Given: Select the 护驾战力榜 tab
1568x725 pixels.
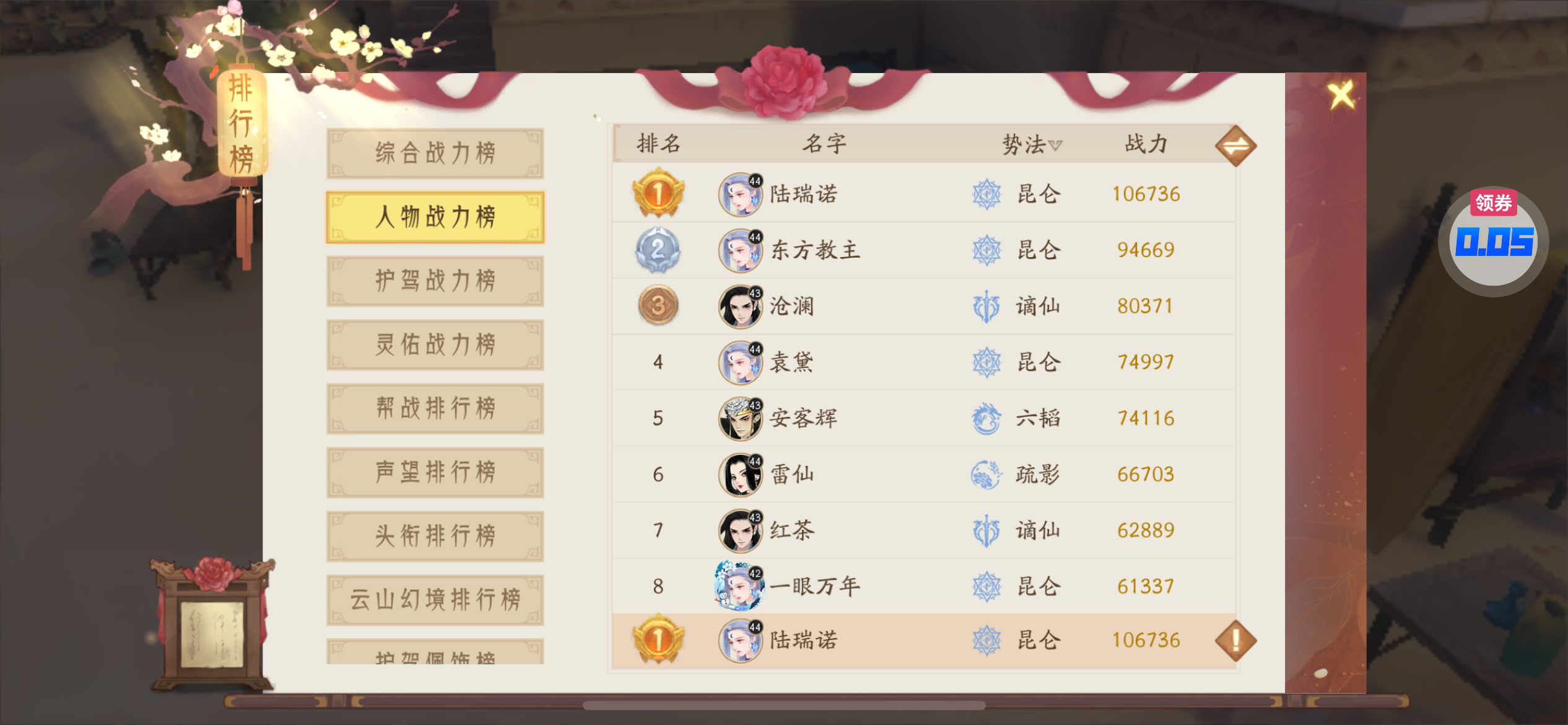Looking at the screenshot, I should pyautogui.click(x=435, y=281).
